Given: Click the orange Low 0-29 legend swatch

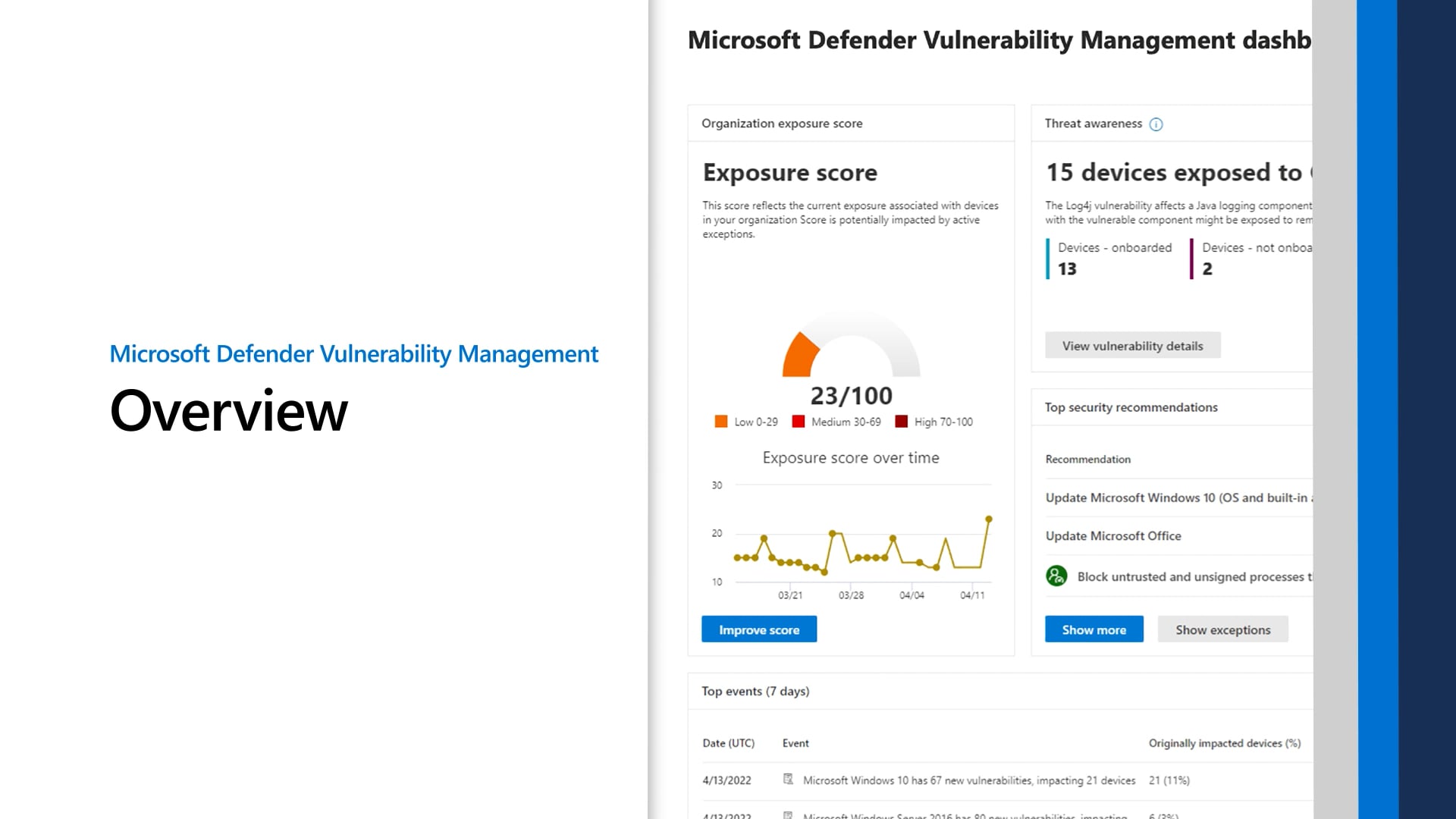Looking at the screenshot, I should [721, 422].
